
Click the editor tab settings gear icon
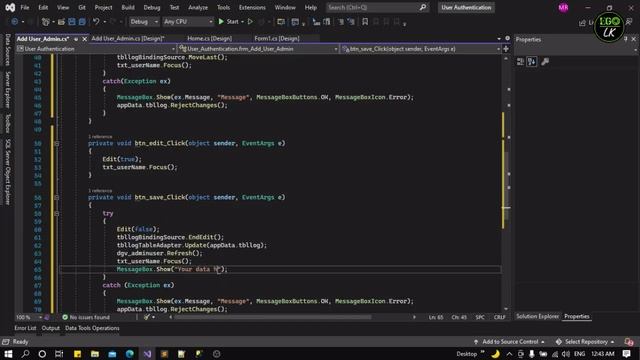[x=507, y=38]
